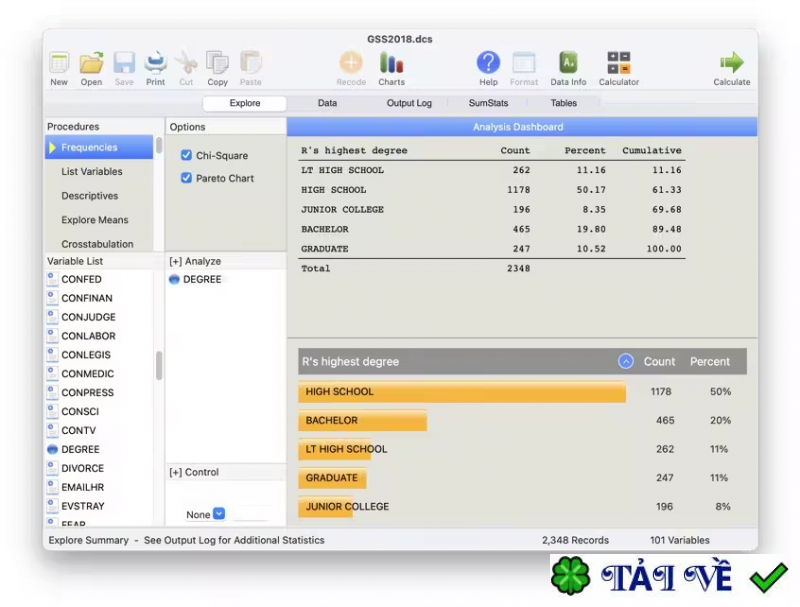
Task: Click the CONJUDGE variable icon
Action: (x=52, y=317)
